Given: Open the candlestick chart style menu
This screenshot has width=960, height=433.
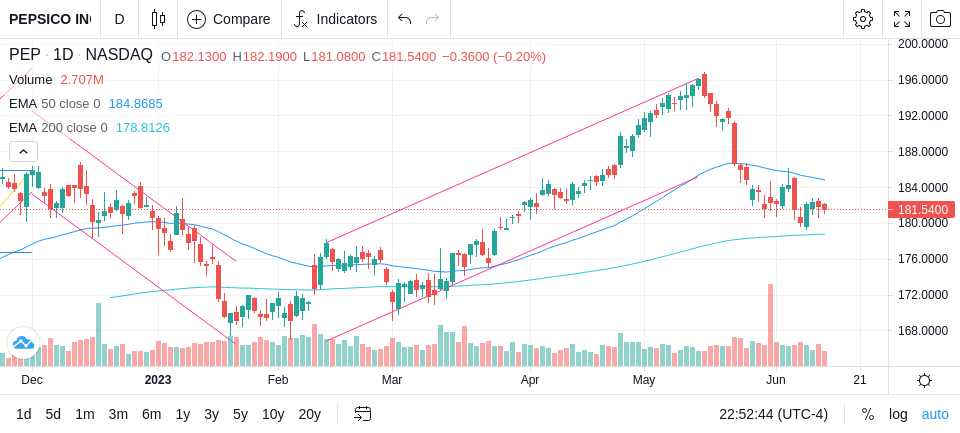Looking at the screenshot, I should click(159, 19).
